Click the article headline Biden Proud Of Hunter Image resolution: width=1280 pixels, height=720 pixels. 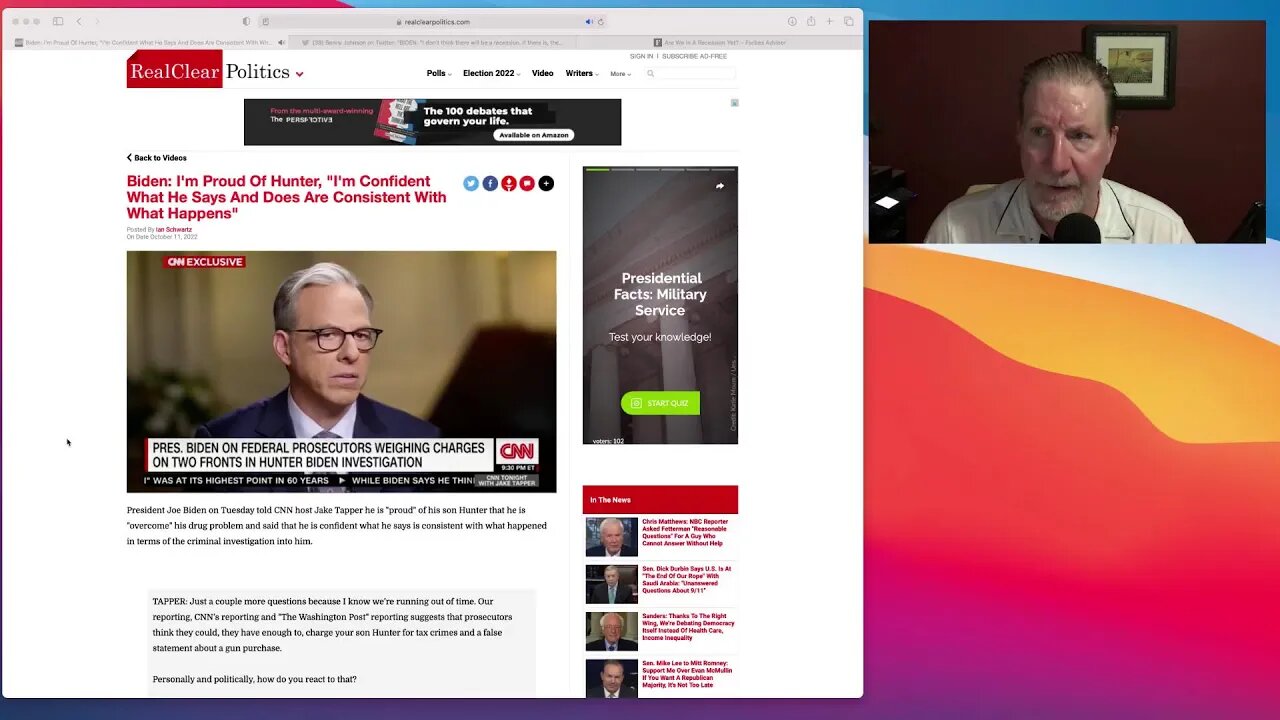pos(286,197)
